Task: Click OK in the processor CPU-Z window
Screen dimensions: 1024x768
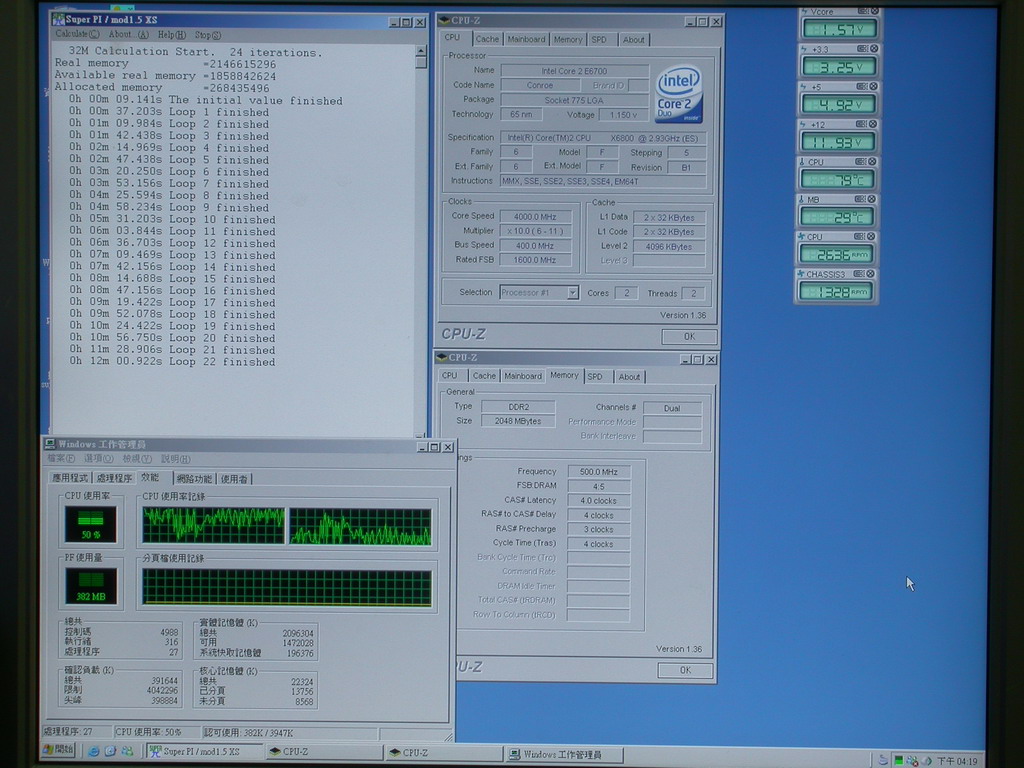Action: [689, 336]
